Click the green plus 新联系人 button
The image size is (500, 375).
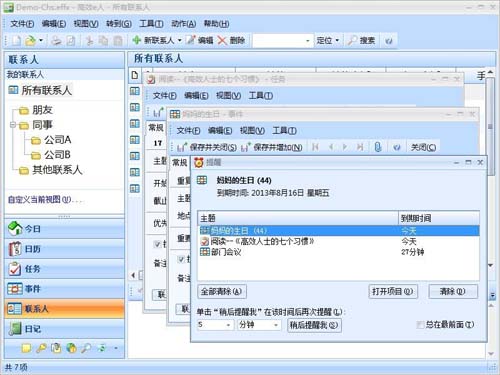point(153,41)
